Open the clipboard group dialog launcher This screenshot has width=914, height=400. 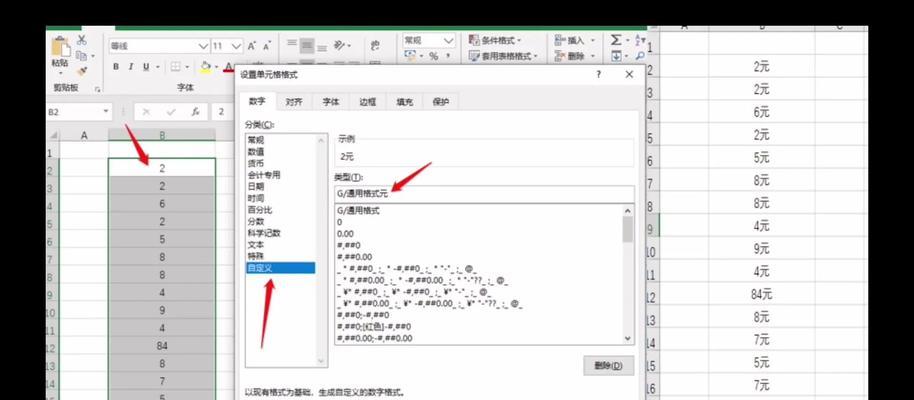point(97,89)
